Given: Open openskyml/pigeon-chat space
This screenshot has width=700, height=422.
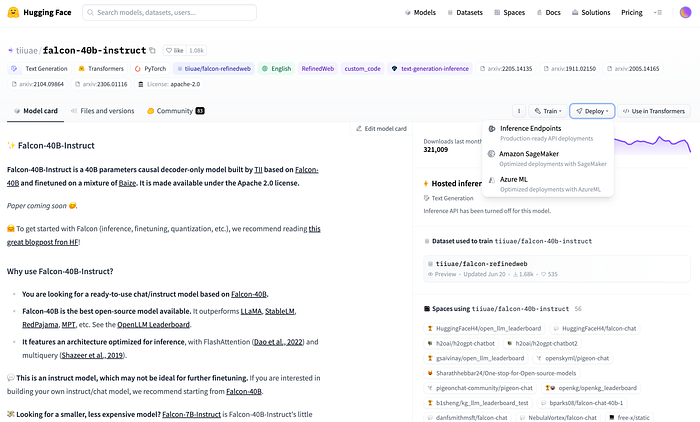Looking at the screenshot, I should [573, 358].
